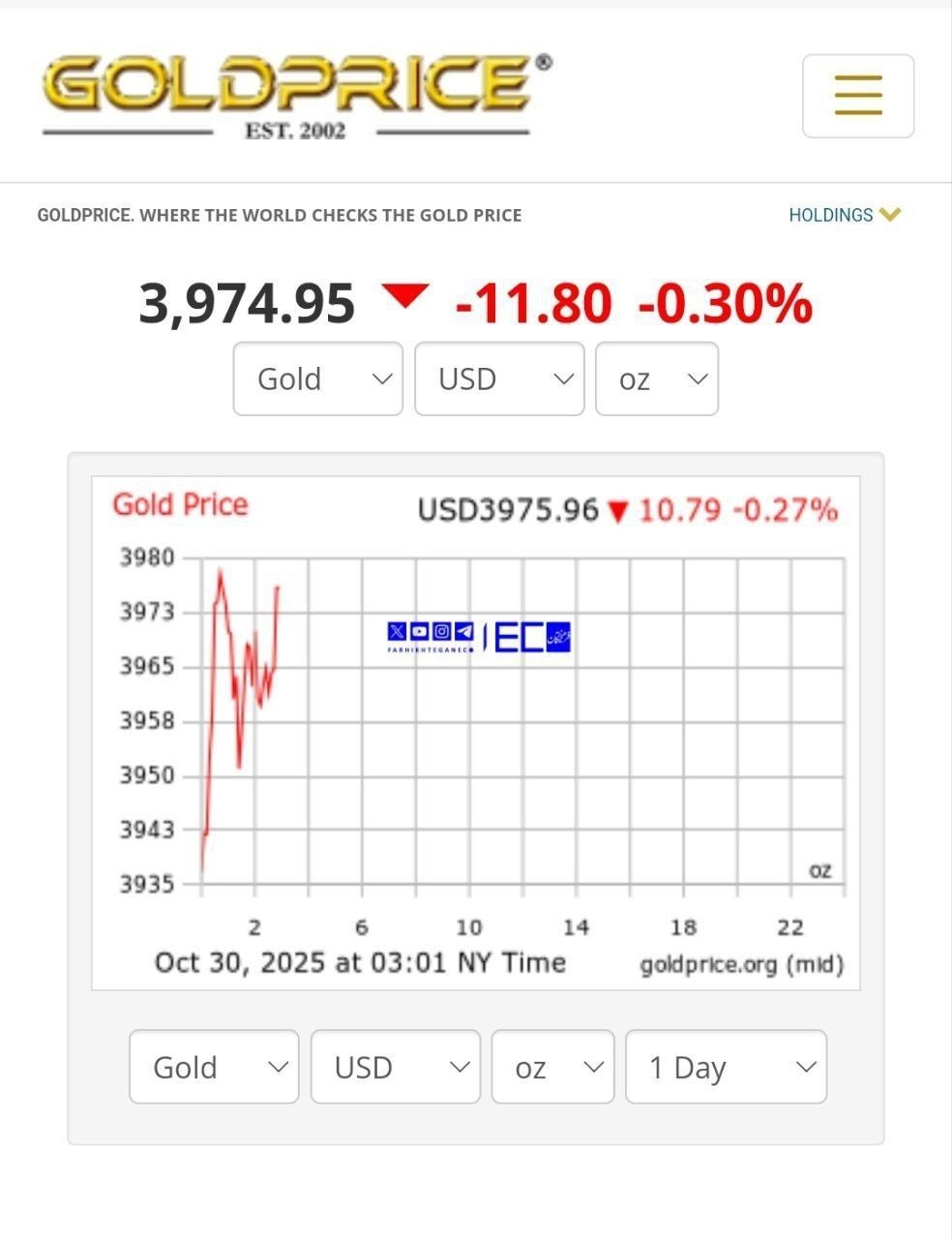Click the Telegram icon on chart
Screen dimensions: 952x1239
click(464, 632)
